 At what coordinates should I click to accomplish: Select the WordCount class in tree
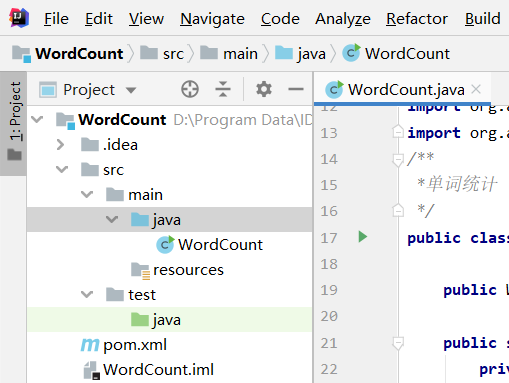169,245
